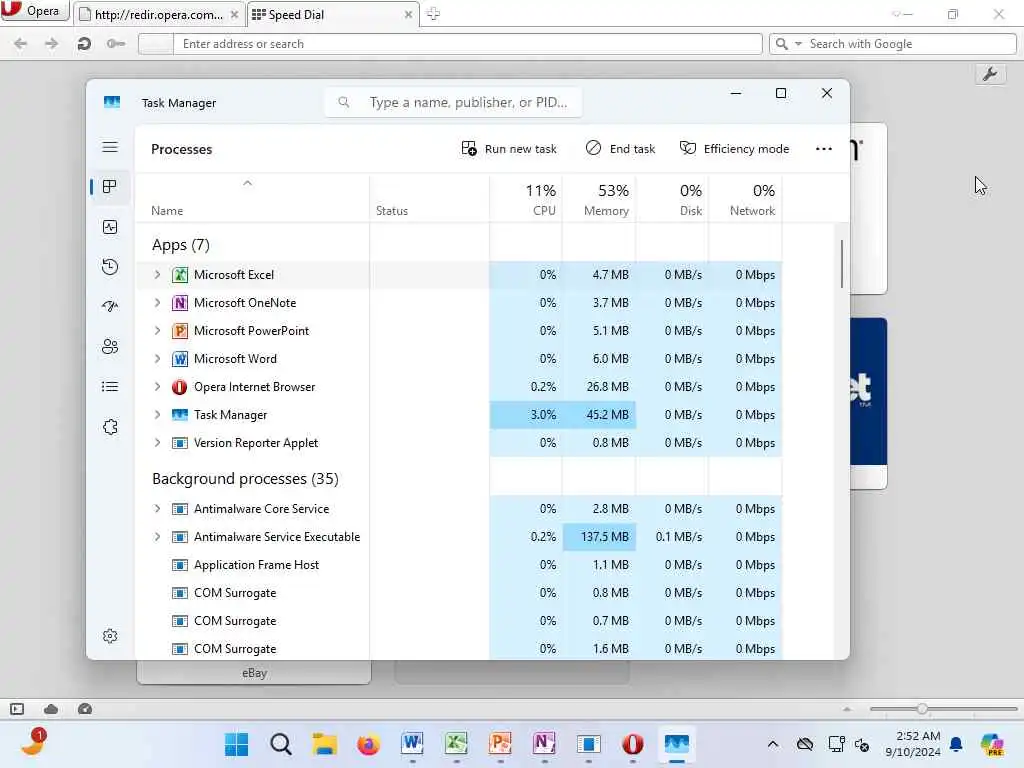The width and height of the screenshot is (1024, 768).
Task: Expand Microsoft PowerPoint process row
Action: (x=157, y=331)
